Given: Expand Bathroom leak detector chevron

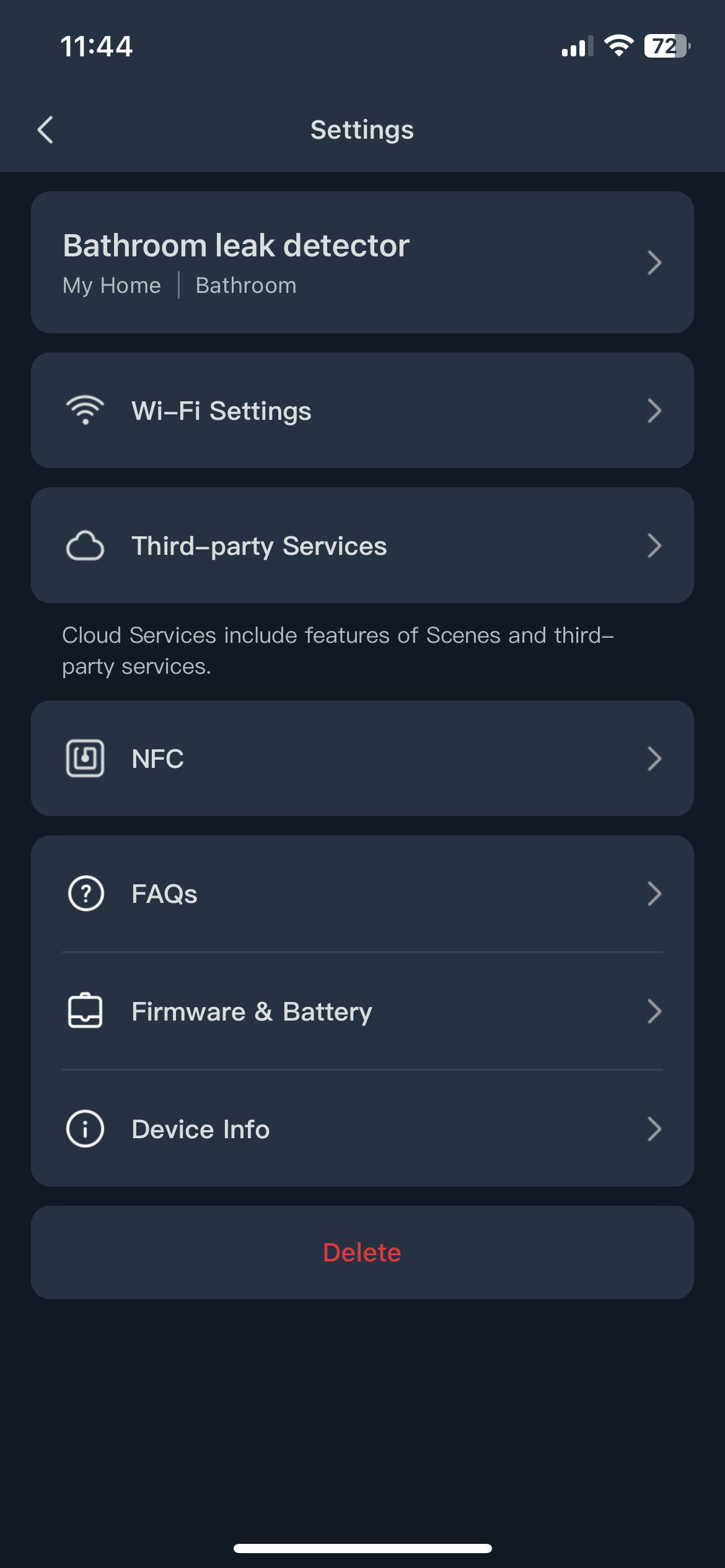Looking at the screenshot, I should coord(654,263).
